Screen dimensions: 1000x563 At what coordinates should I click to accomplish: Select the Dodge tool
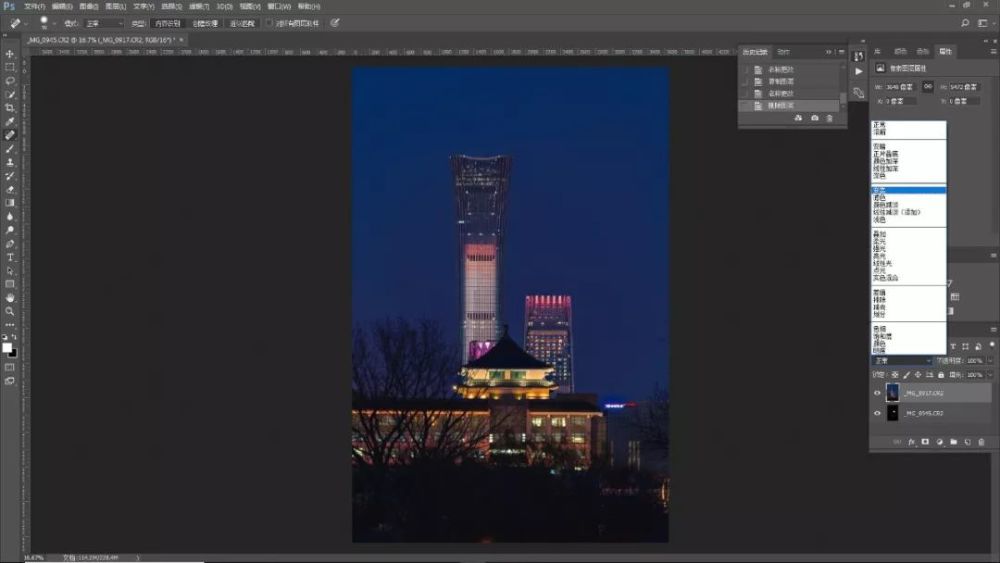pos(10,230)
